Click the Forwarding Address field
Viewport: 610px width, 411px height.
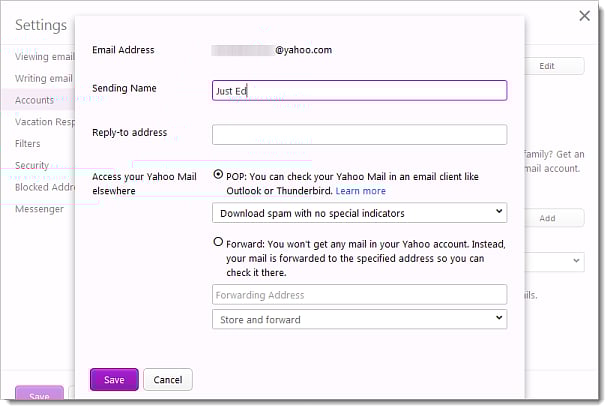359,295
